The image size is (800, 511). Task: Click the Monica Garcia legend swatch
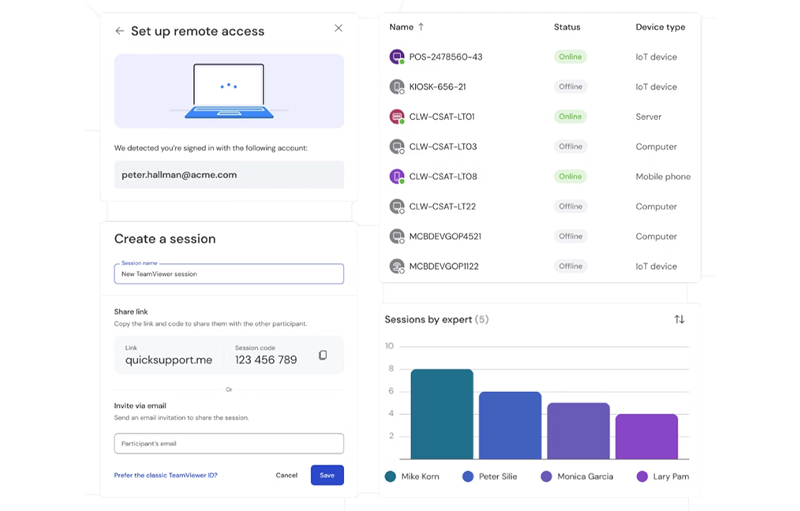[546, 476]
